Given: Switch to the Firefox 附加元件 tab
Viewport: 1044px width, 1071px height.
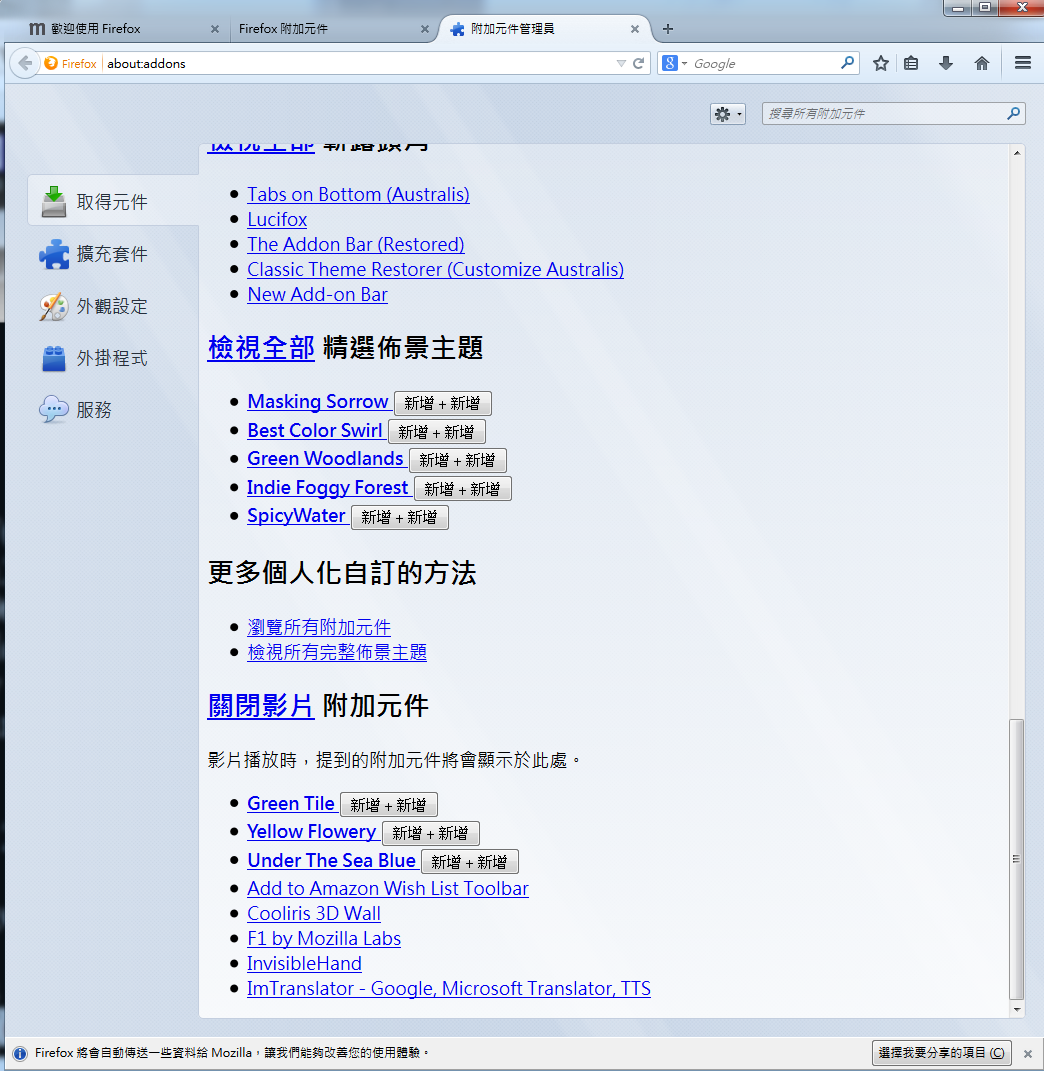Looking at the screenshot, I should point(328,29).
